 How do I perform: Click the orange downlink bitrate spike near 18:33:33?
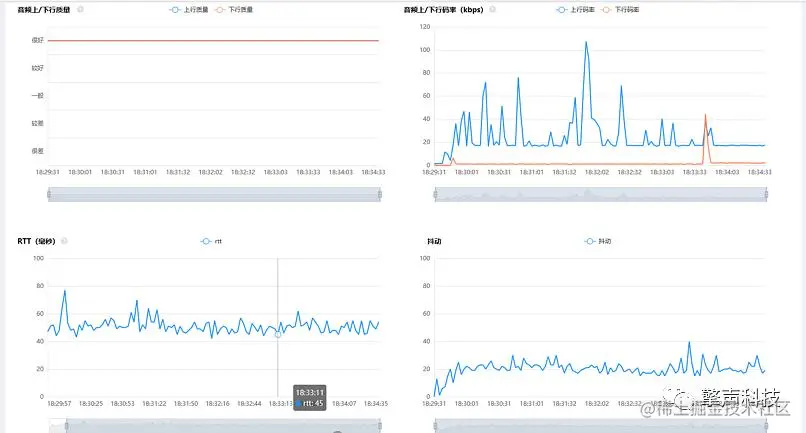[x=705, y=115]
